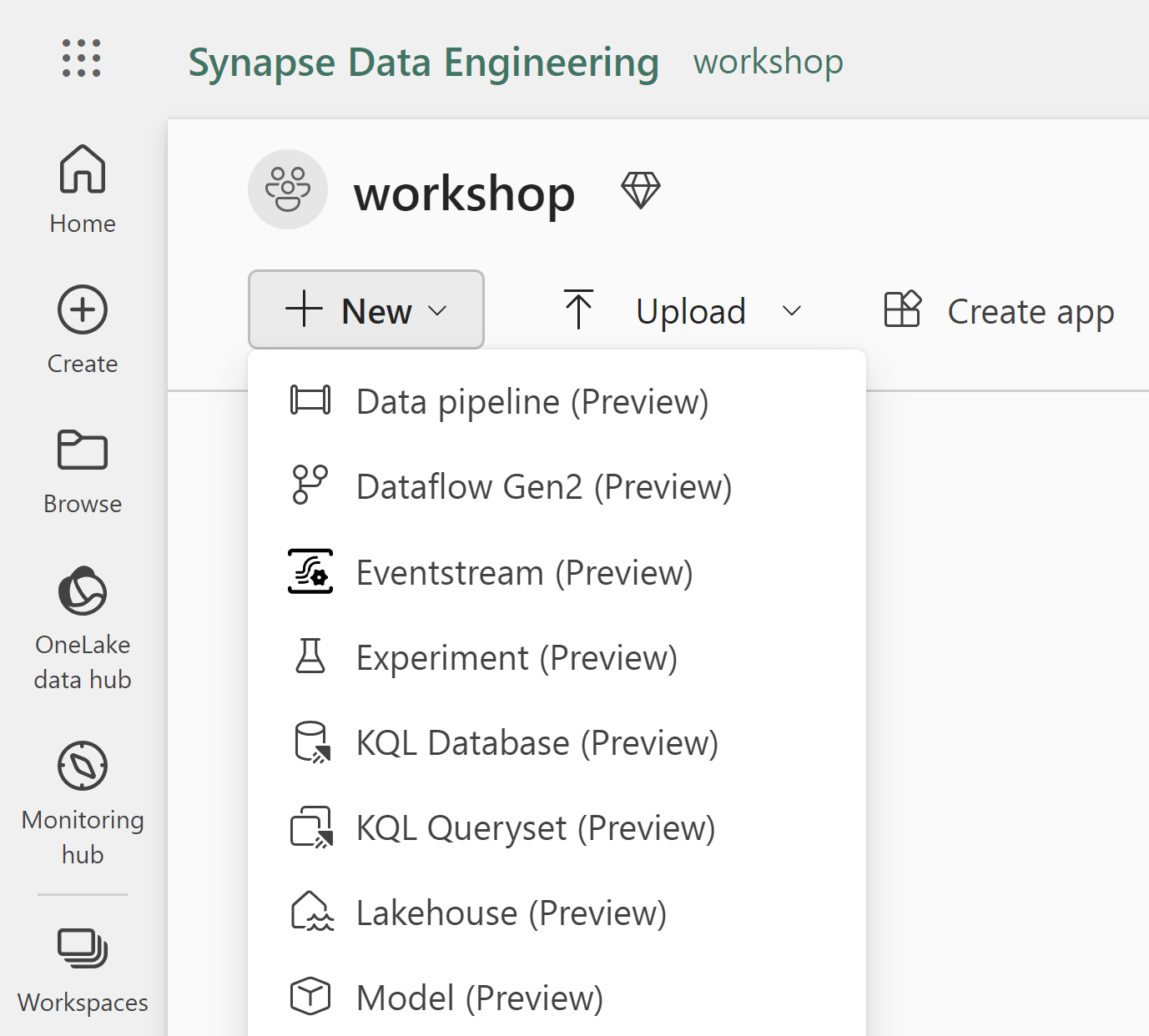Click the workshop workspace avatar icon
The image size is (1149, 1036).
[288, 189]
